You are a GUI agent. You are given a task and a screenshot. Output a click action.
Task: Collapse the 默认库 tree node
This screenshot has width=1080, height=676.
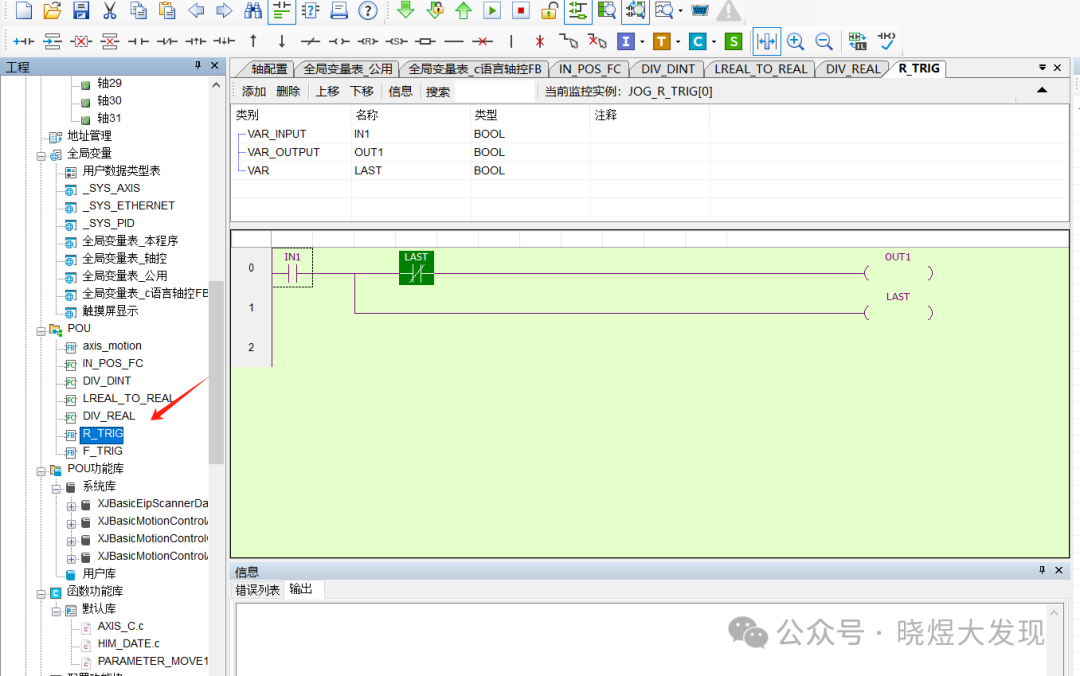tap(56, 611)
